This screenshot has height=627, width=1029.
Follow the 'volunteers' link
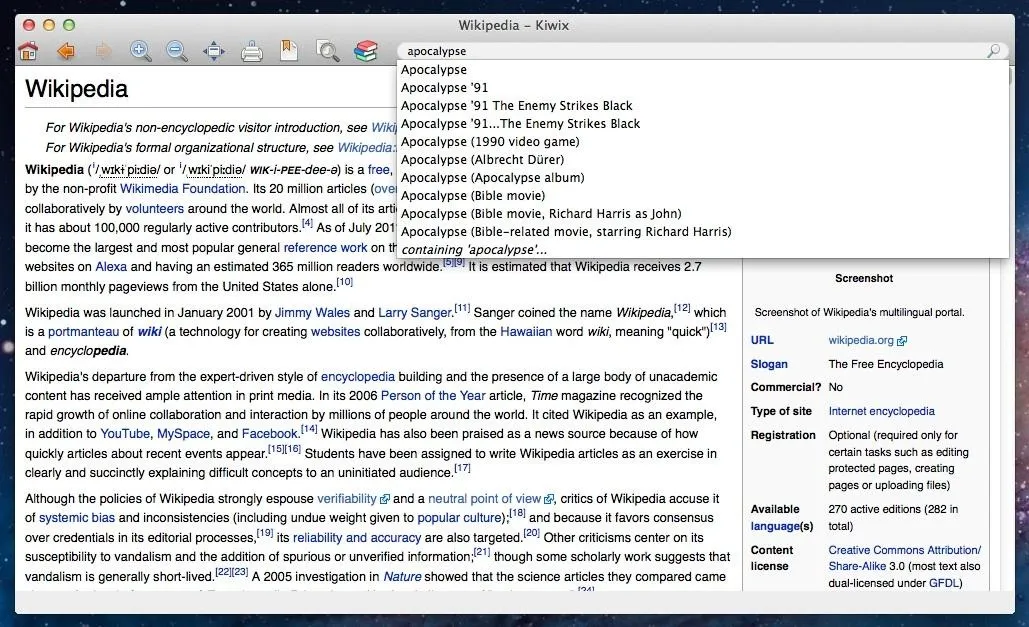[x=154, y=209]
